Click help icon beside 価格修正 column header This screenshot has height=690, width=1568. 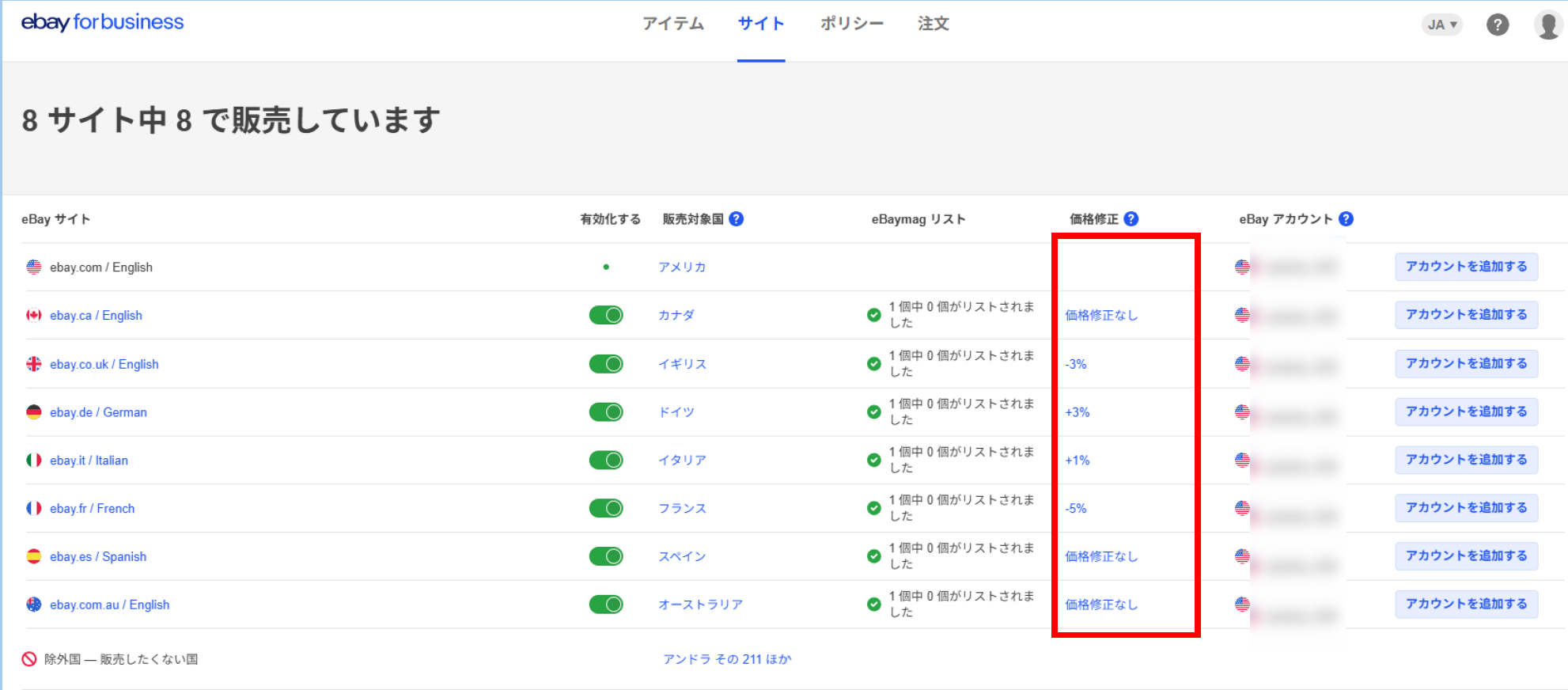(x=1131, y=219)
